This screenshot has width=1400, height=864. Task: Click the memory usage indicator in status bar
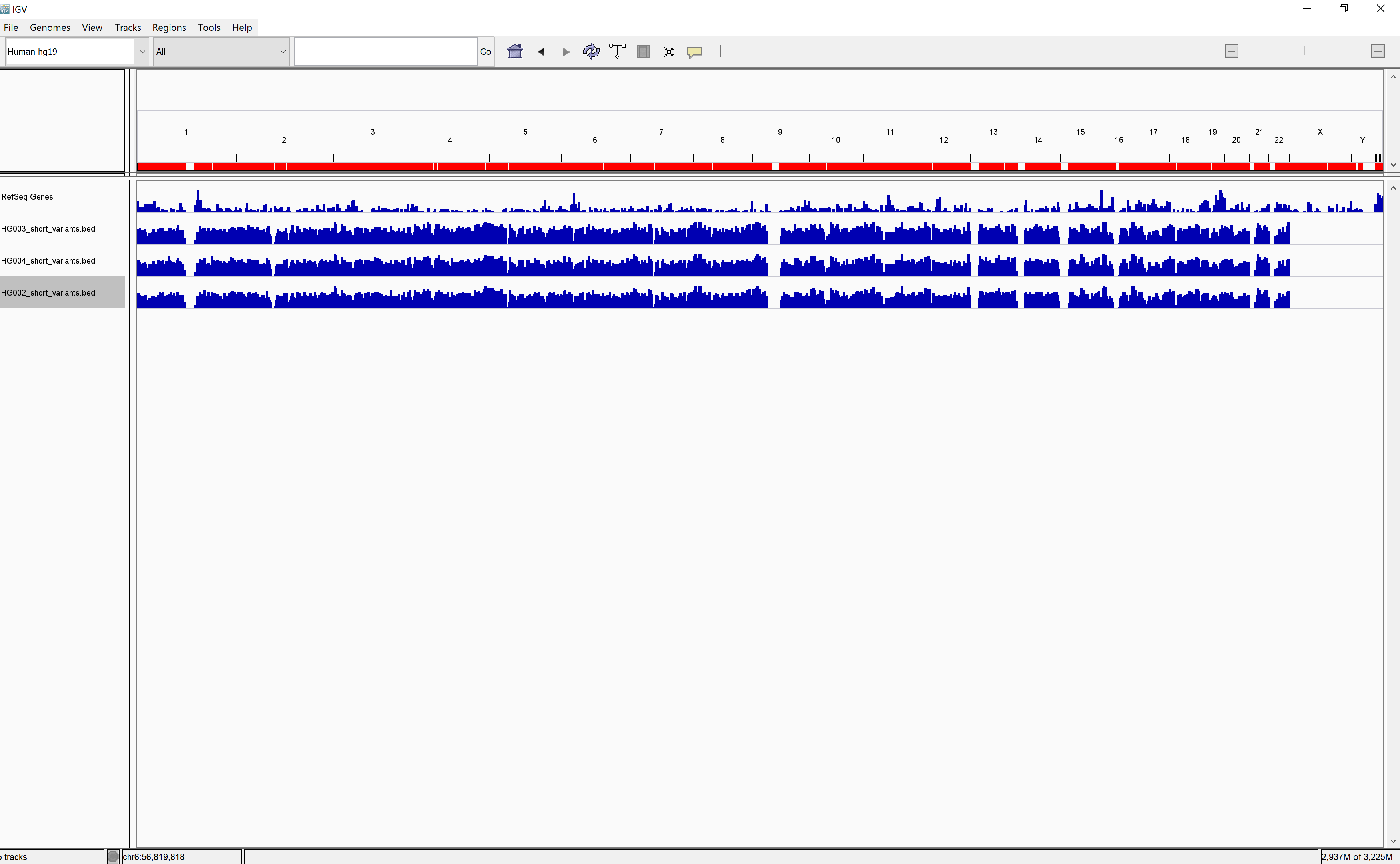pyautogui.click(x=1356, y=856)
